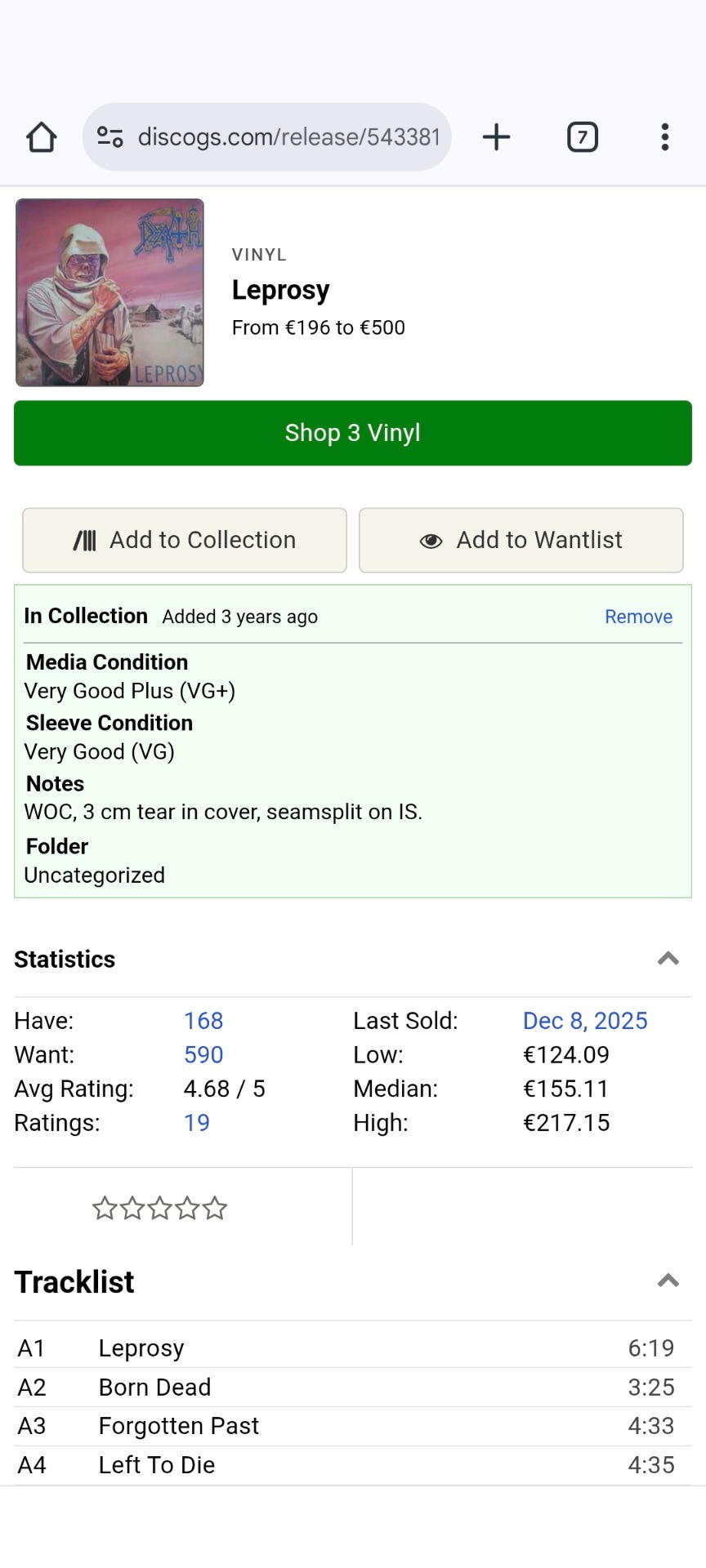The image size is (706, 1568).
Task: Tap the browser home icon
Action: (x=42, y=137)
